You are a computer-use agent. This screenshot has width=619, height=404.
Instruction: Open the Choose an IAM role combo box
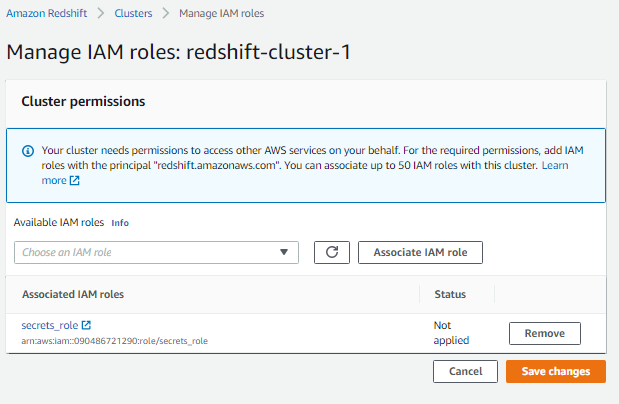tap(156, 252)
